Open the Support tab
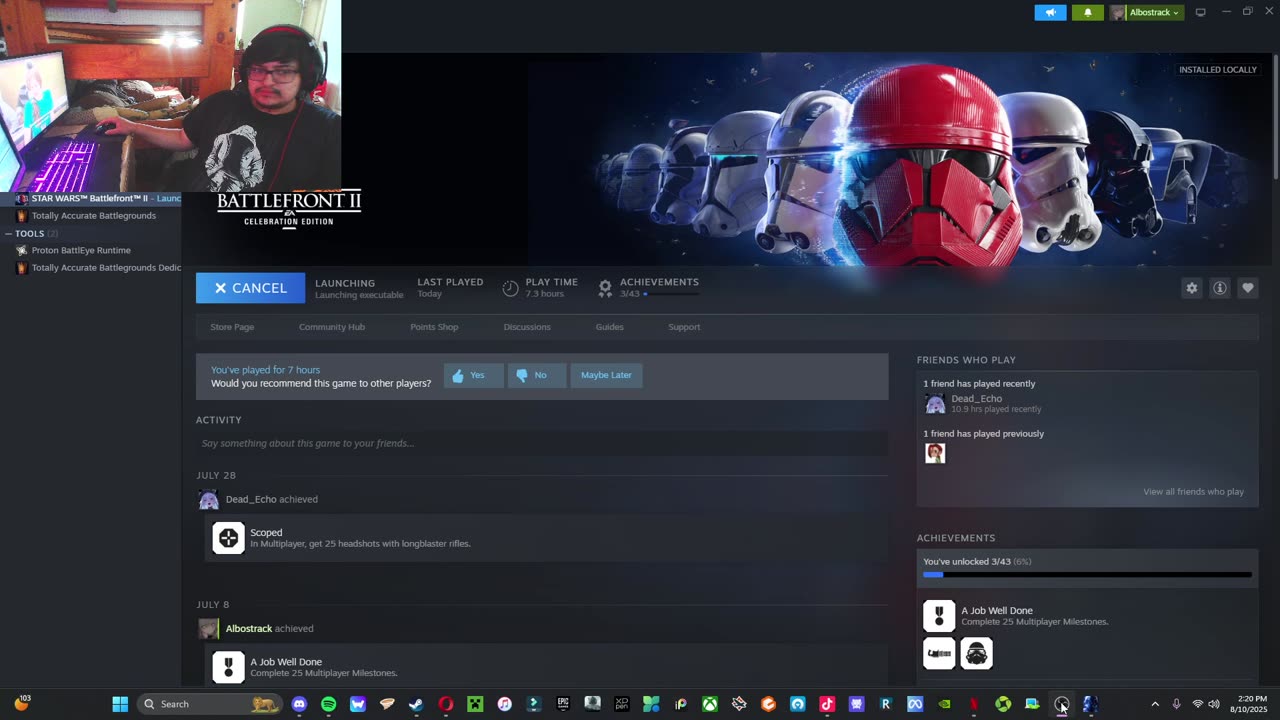The height and width of the screenshot is (720, 1280). click(684, 327)
